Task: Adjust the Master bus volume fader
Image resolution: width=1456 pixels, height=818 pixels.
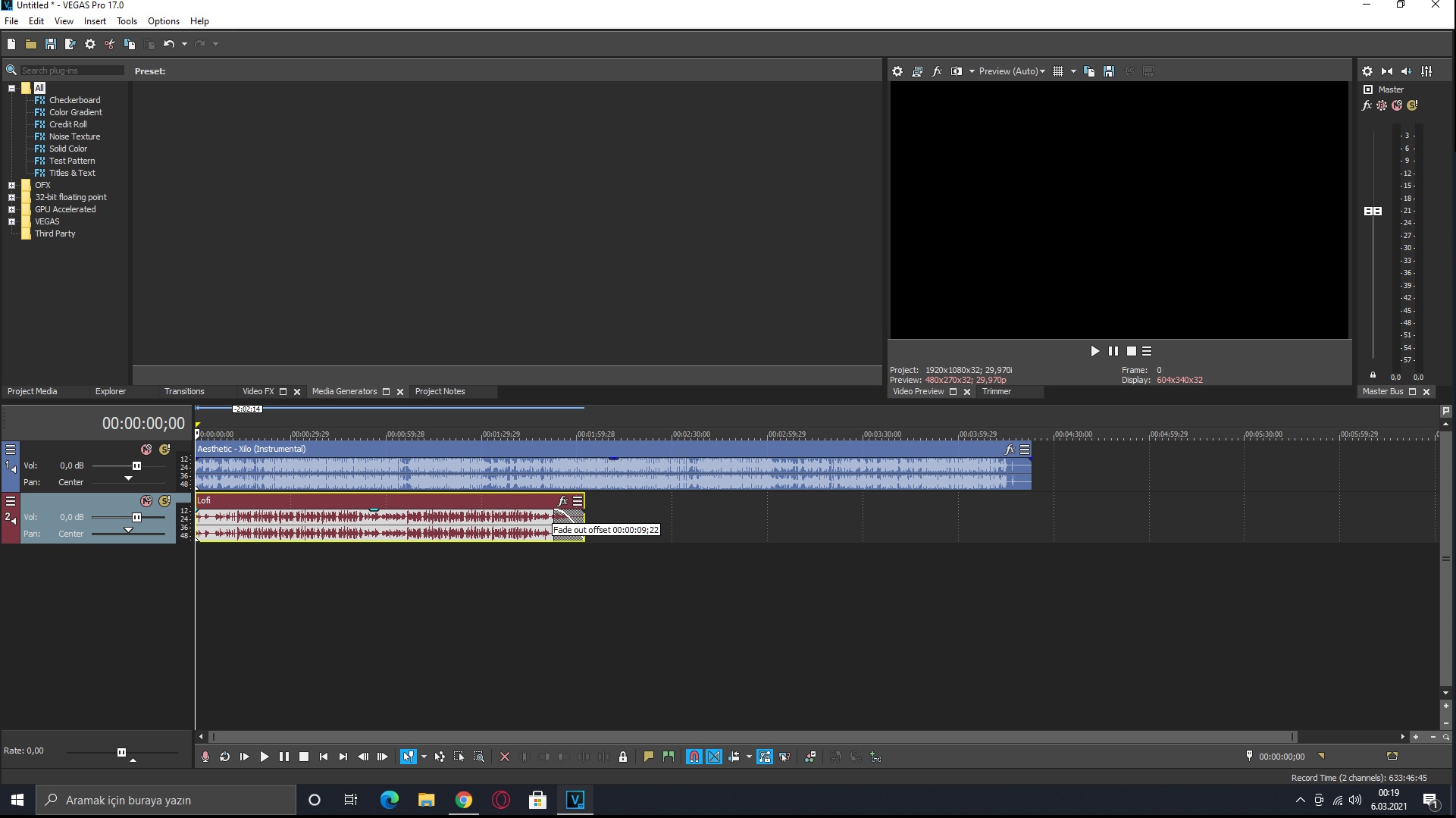Action: tap(1373, 211)
